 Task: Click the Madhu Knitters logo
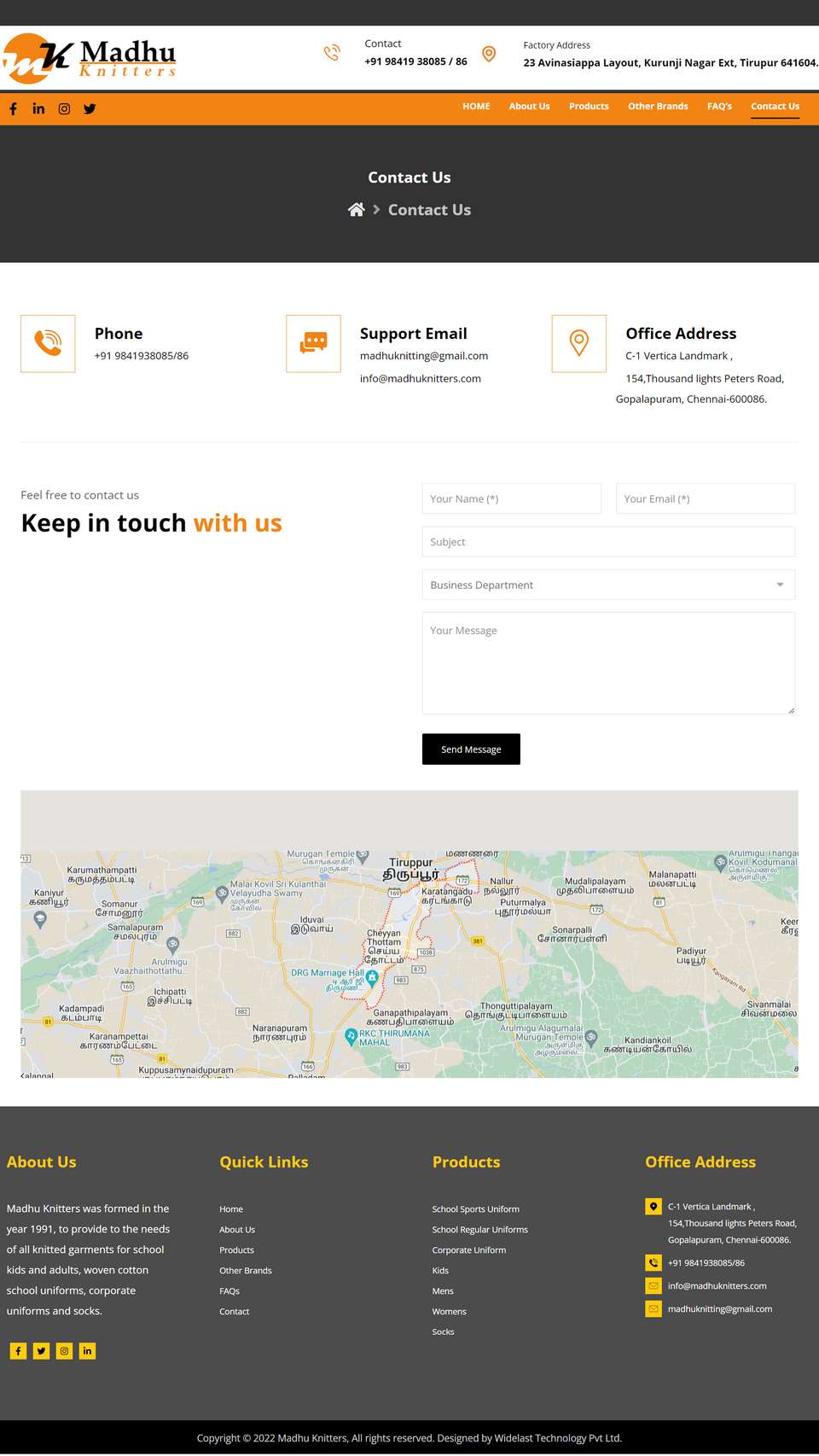[x=89, y=58]
